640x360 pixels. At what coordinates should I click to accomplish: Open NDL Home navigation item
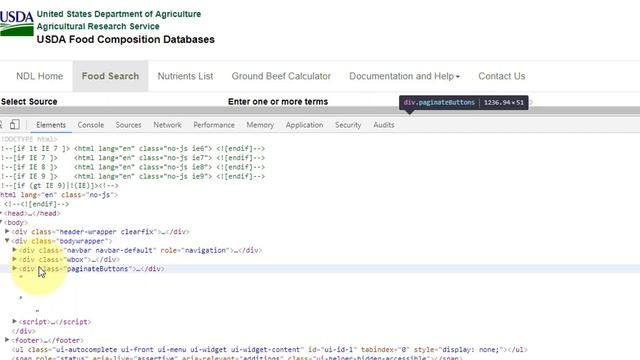pos(40,76)
